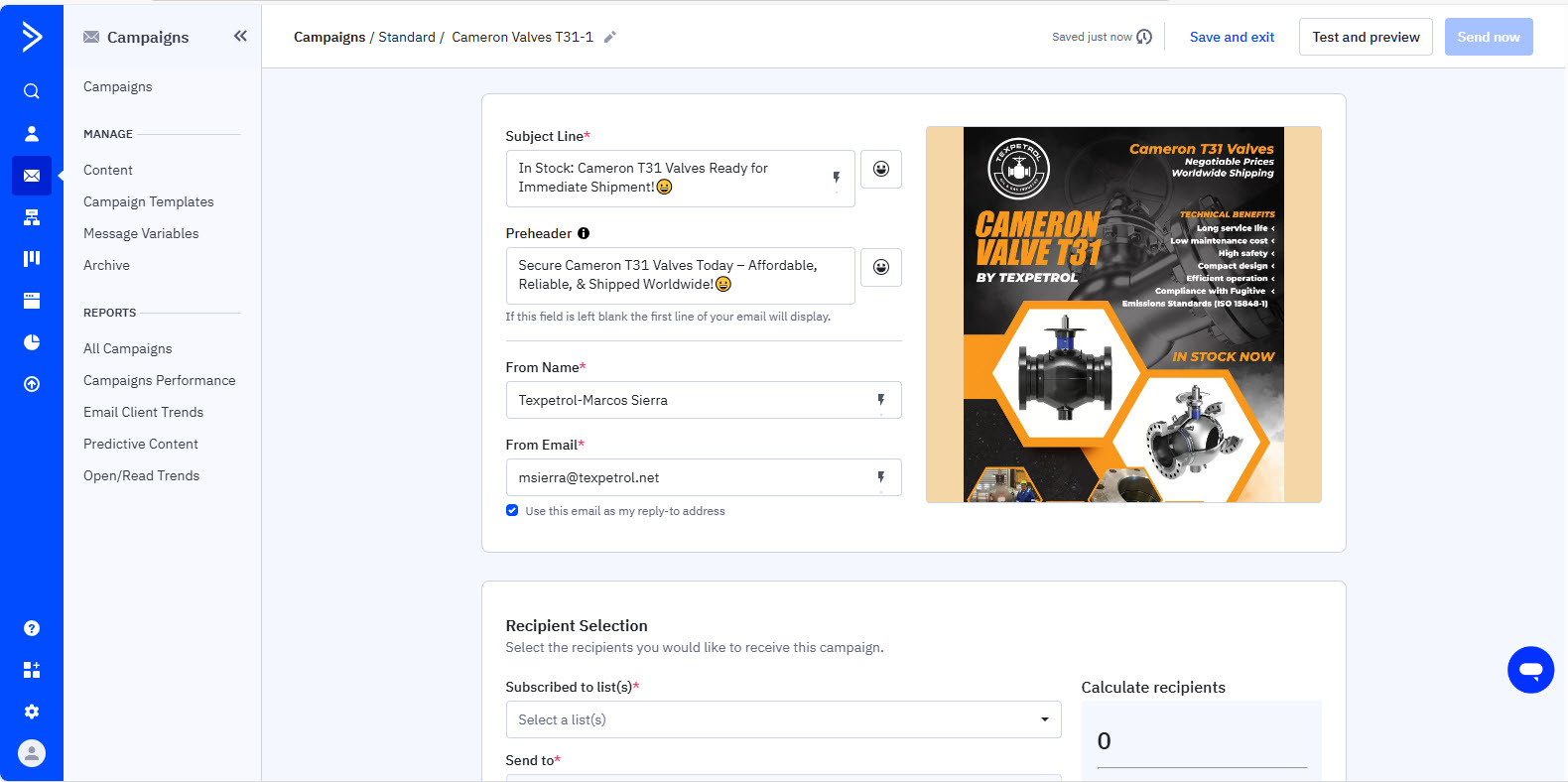Click Save and exit
Viewport: 1568px width, 782px height.
click(x=1232, y=37)
